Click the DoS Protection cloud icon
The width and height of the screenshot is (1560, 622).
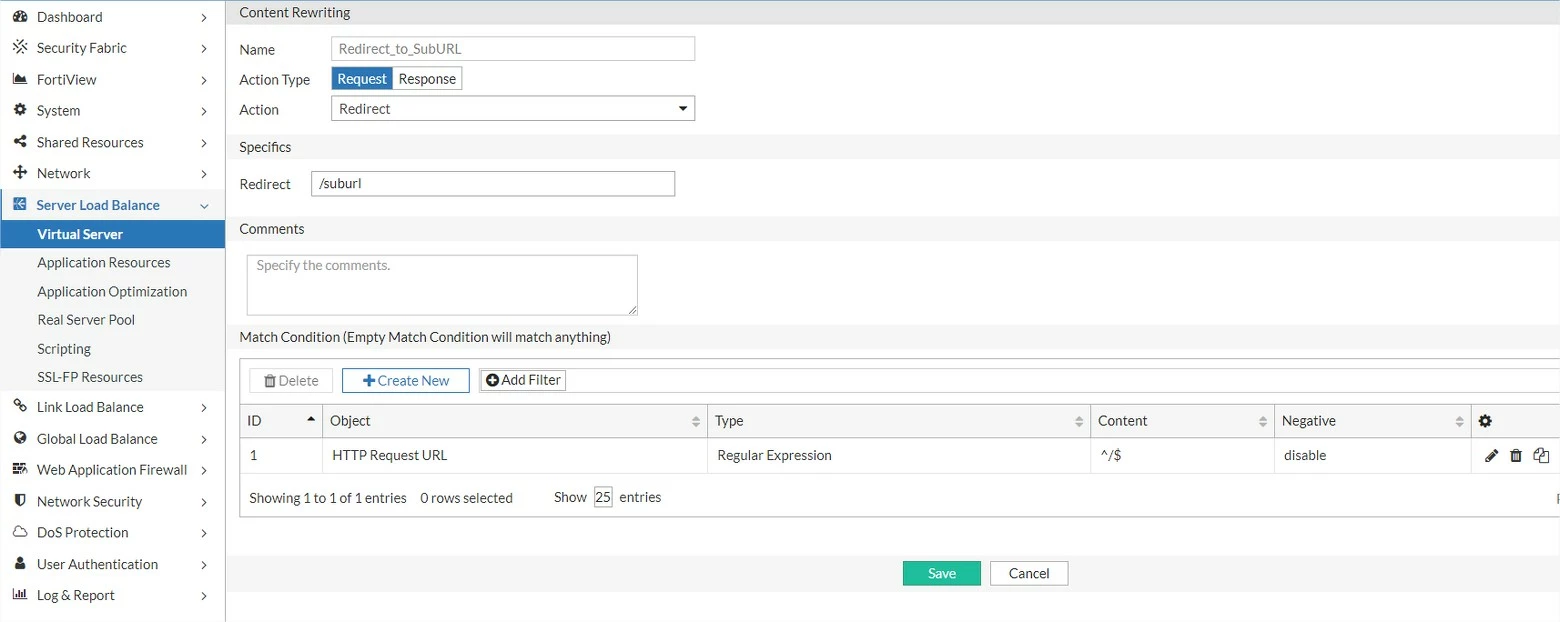pyautogui.click(x=20, y=532)
